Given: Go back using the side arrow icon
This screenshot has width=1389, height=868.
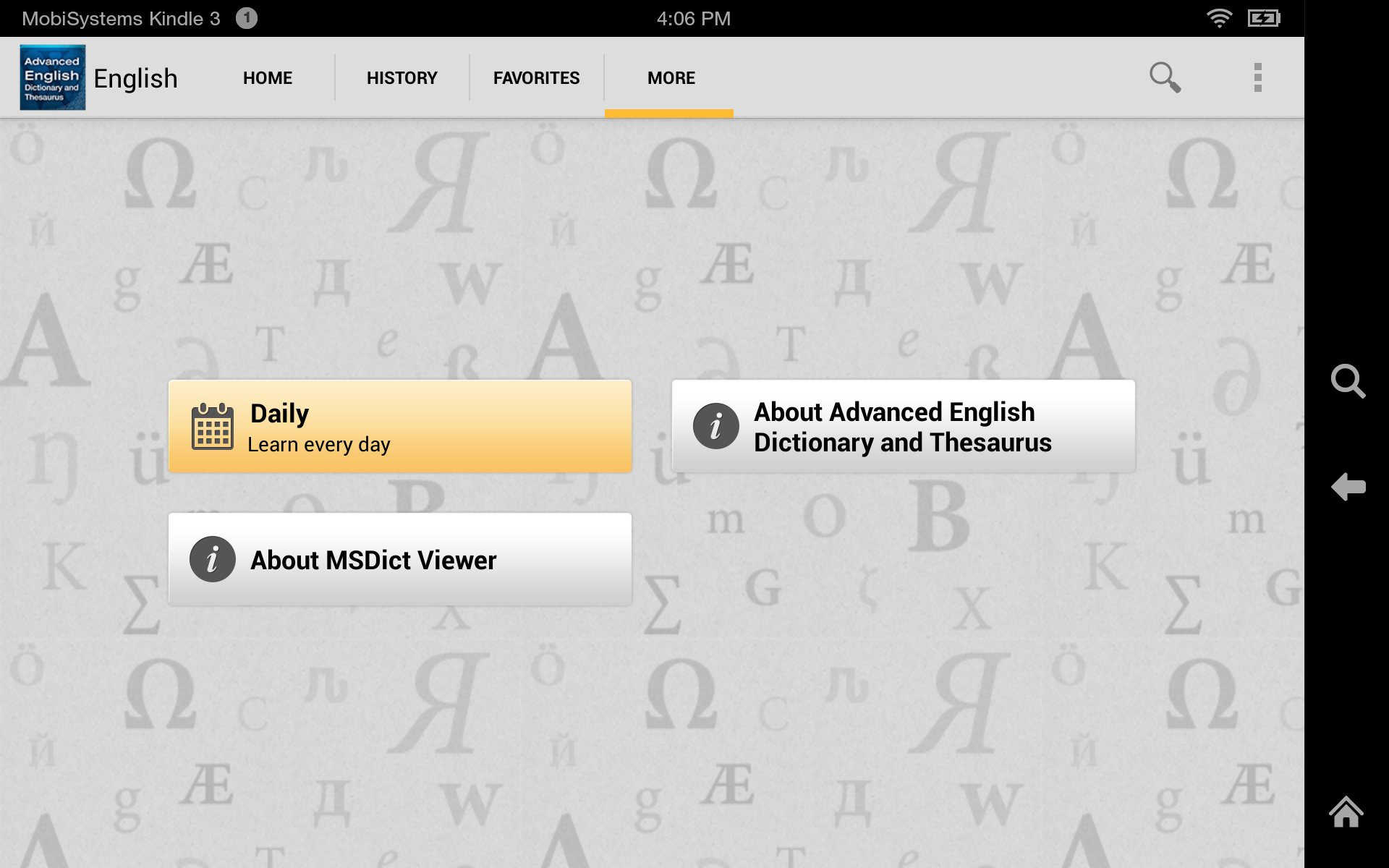Looking at the screenshot, I should tap(1348, 487).
